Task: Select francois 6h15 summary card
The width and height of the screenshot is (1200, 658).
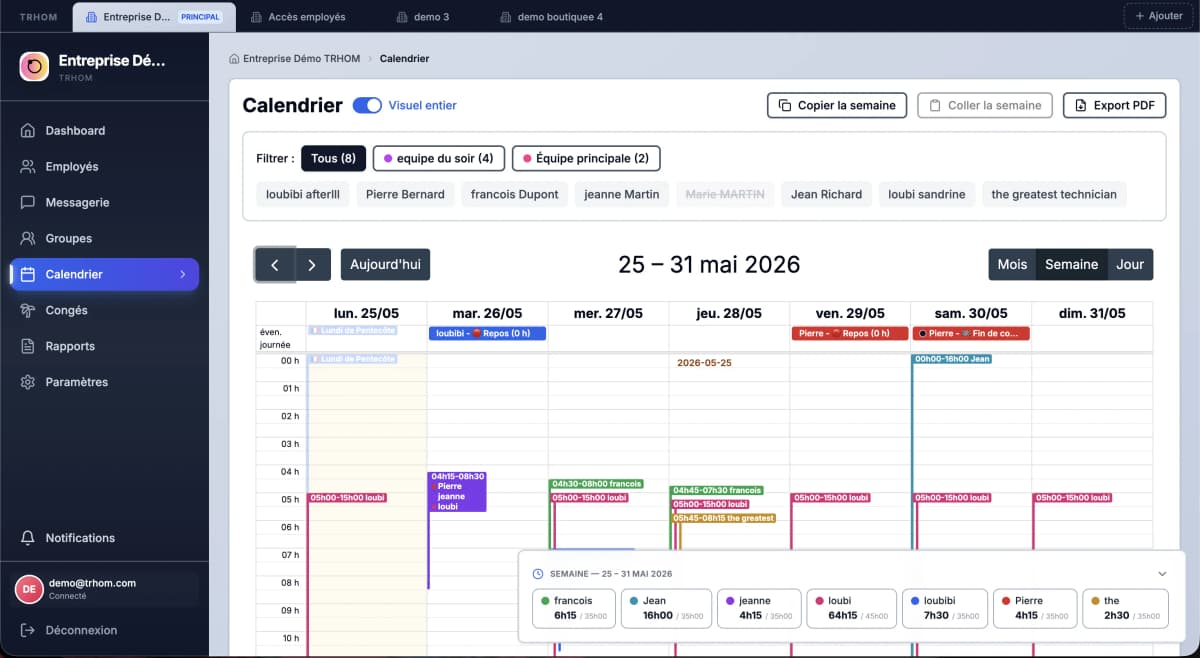Action: pyautogui.click(x=575, y=608)
